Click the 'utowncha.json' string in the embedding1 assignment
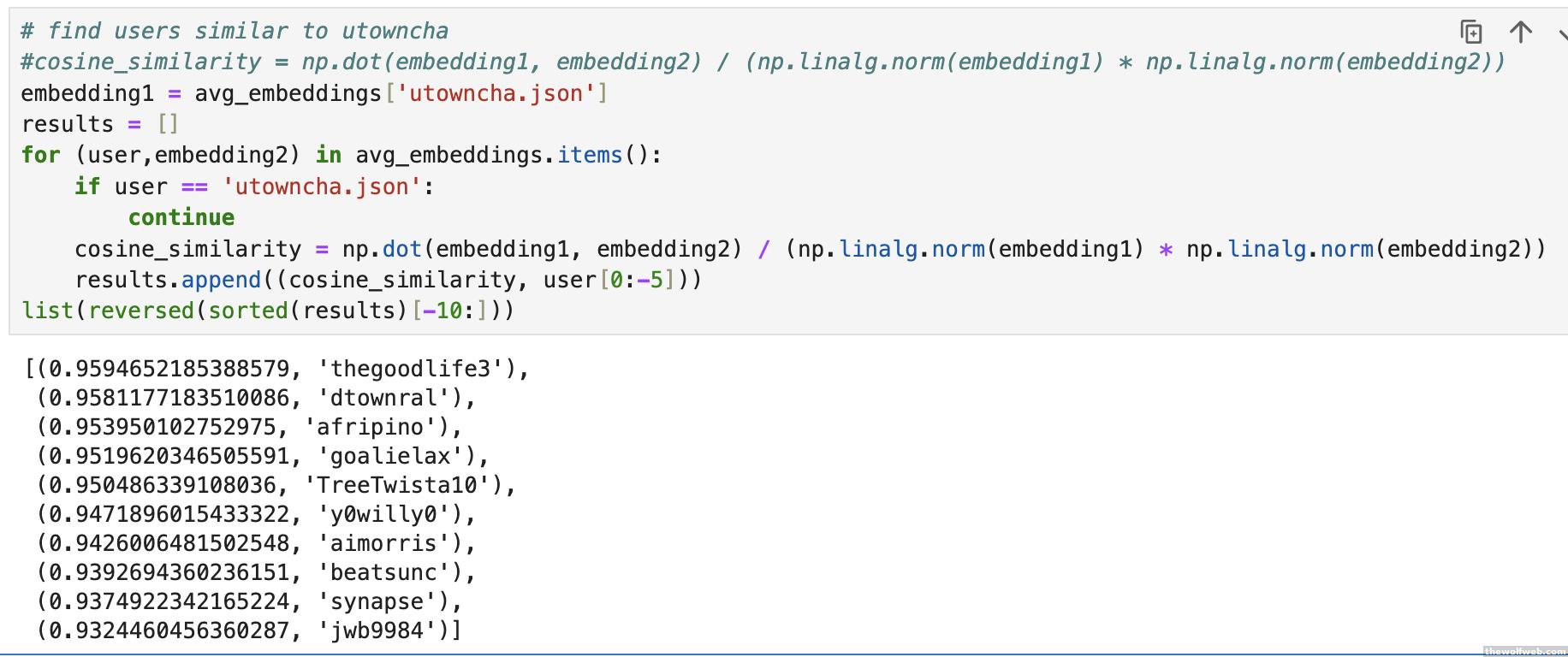Screen dimensions: 1568x657 coord(496,93)
